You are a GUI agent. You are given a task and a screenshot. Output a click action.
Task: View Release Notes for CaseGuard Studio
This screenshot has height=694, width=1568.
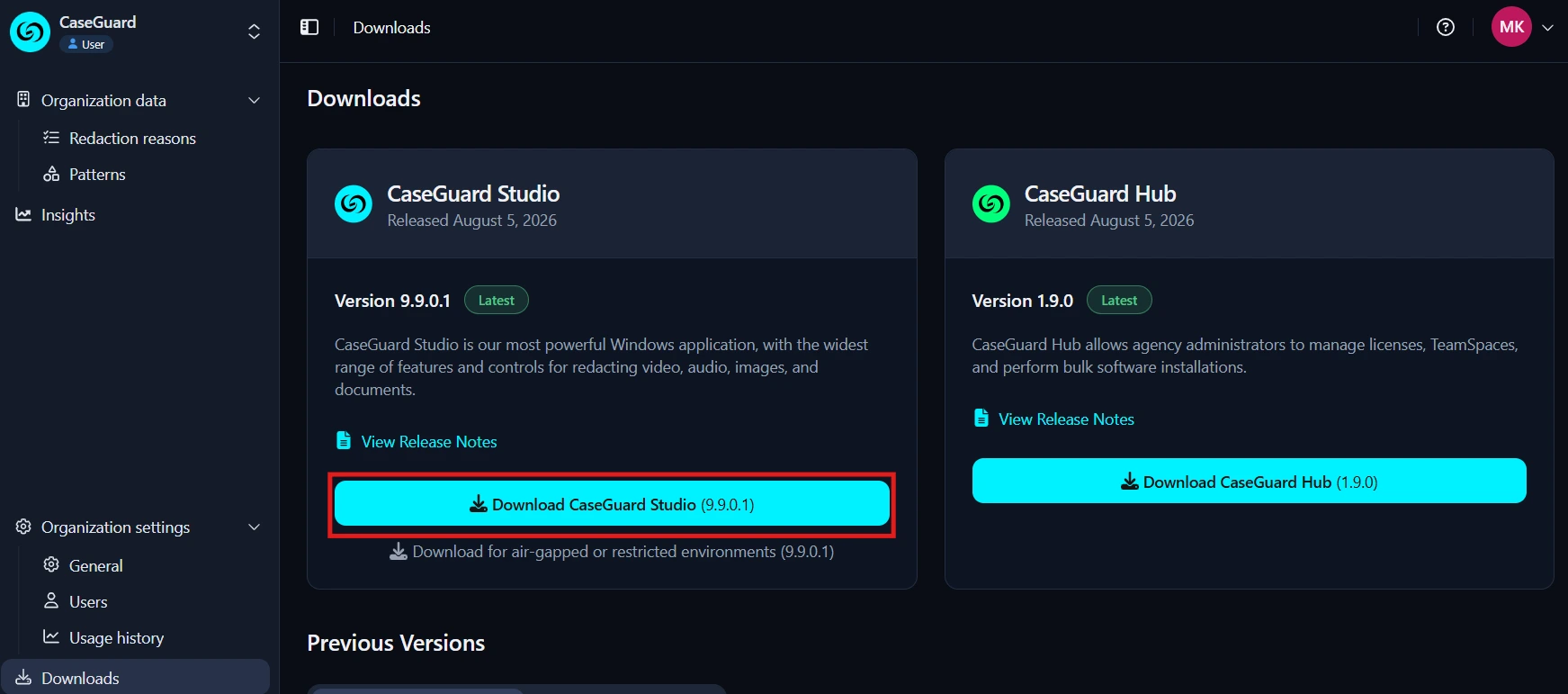[x=429, y=442]
